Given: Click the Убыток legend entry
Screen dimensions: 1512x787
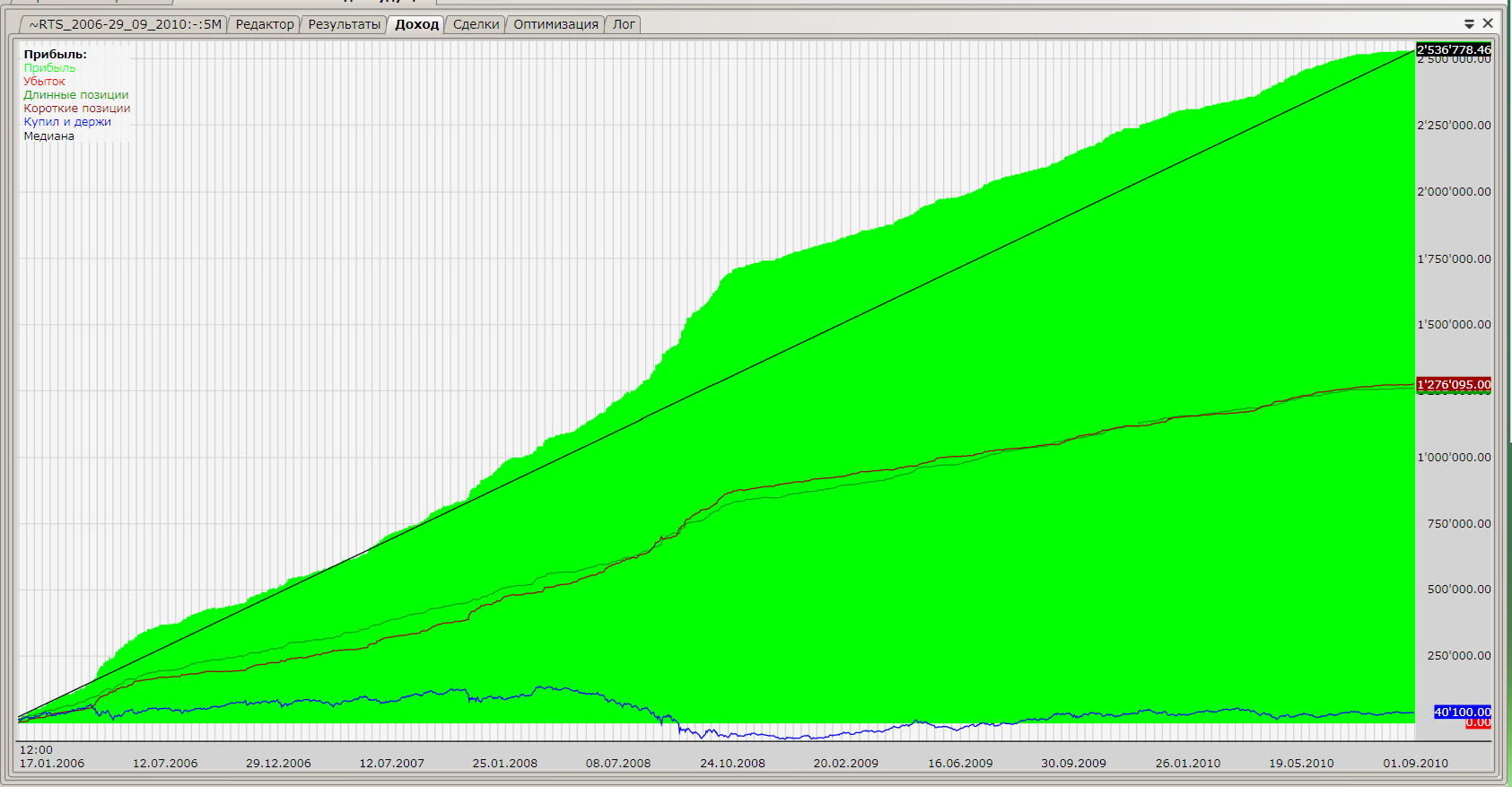Looking at the screenshot, I should pyautogui.click(x=44, y=82).
